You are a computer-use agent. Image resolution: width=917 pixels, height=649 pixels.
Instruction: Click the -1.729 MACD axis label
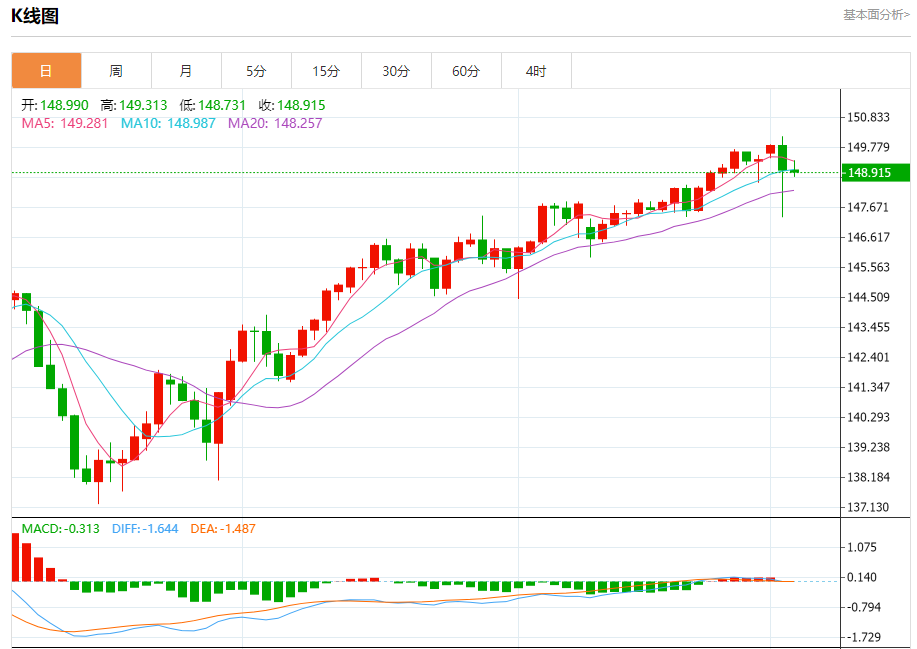tap(864, 637)
